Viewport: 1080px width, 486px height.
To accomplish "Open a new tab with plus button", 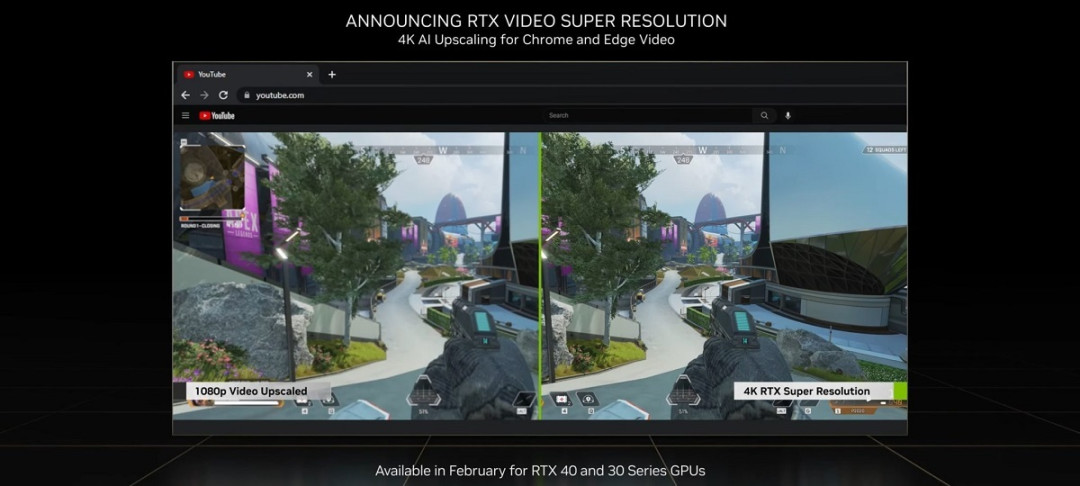I will (x=332, y=74).
